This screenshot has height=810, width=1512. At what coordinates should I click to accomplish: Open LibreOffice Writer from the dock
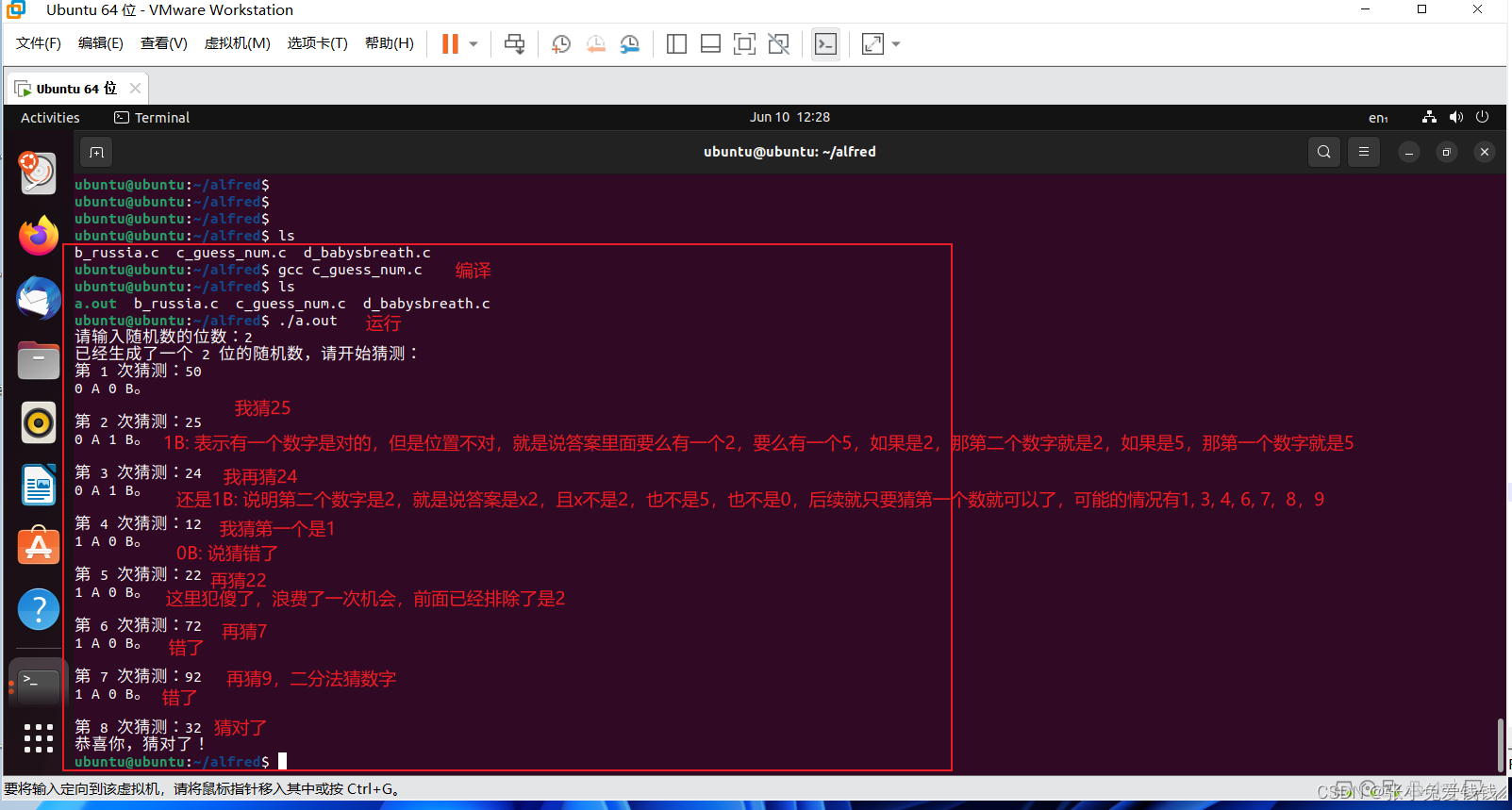[x=39, y=485]
